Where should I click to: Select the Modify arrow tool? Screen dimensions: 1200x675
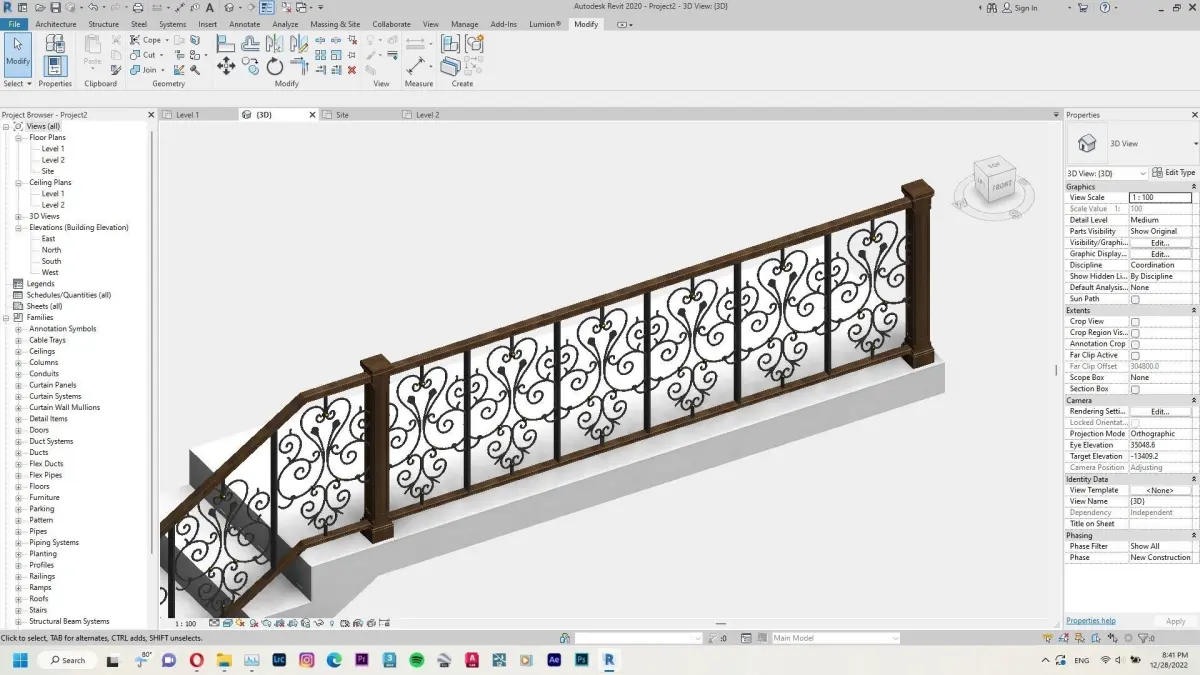point(18,53)
